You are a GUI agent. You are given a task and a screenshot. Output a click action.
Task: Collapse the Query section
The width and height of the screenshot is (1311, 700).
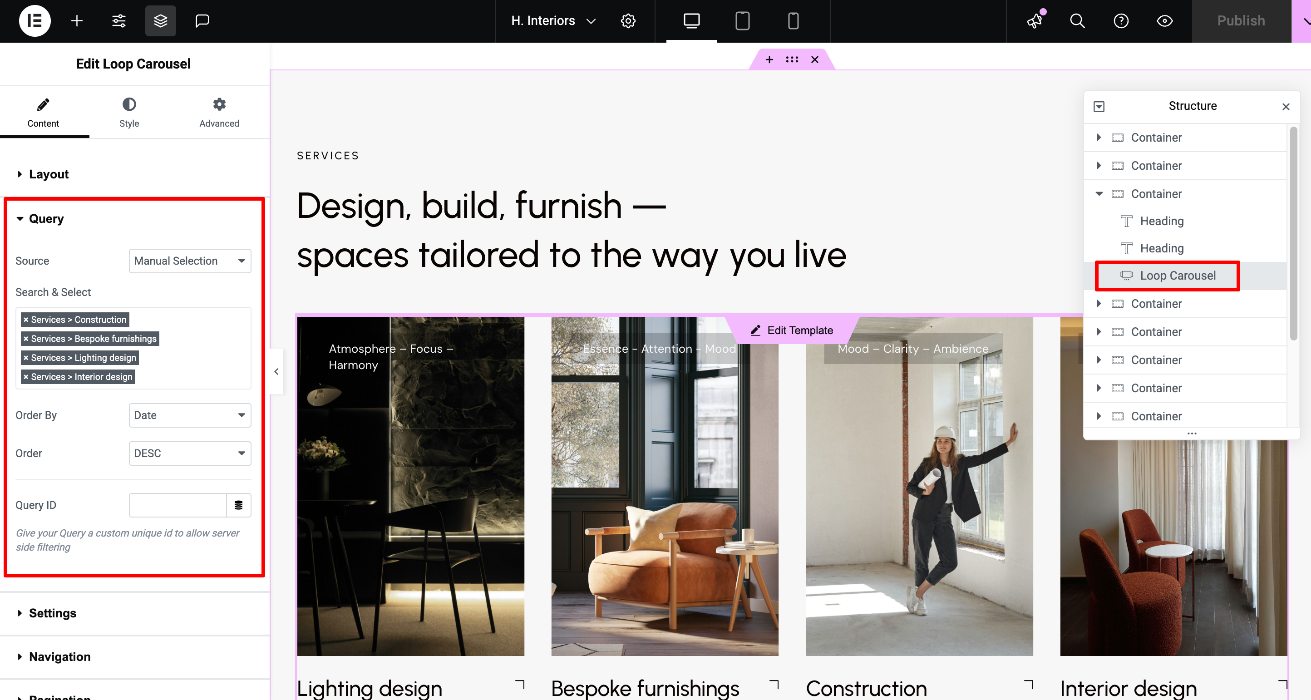point(134,219)
